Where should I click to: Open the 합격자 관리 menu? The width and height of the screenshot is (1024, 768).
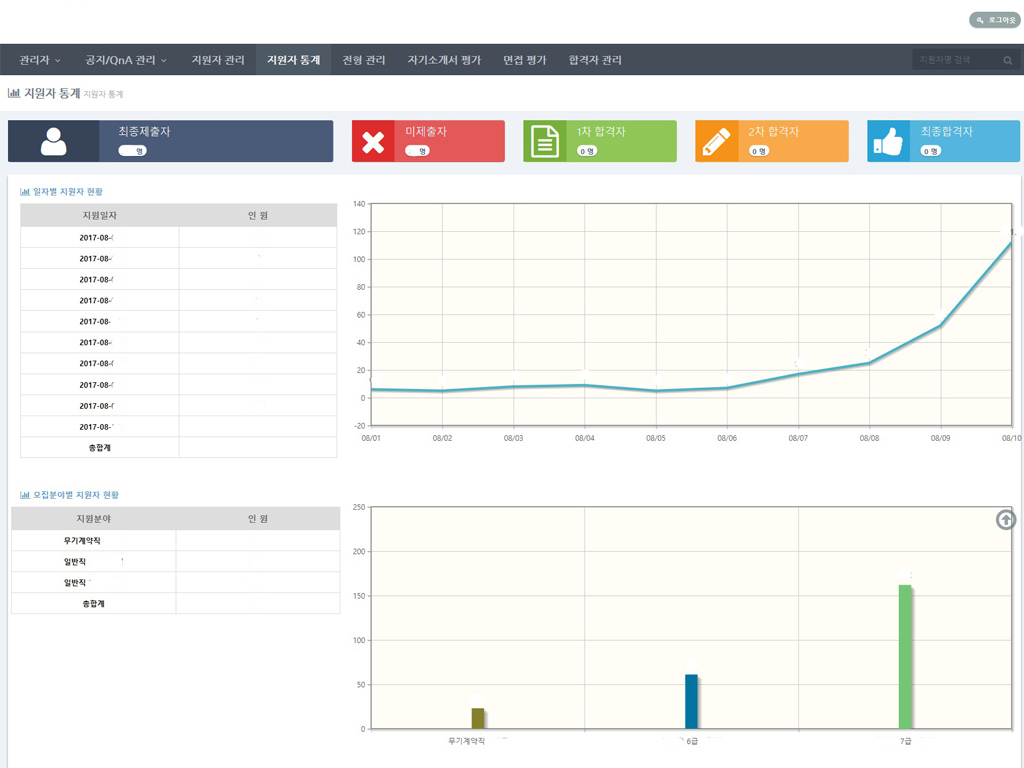click(x=595, y=60)
